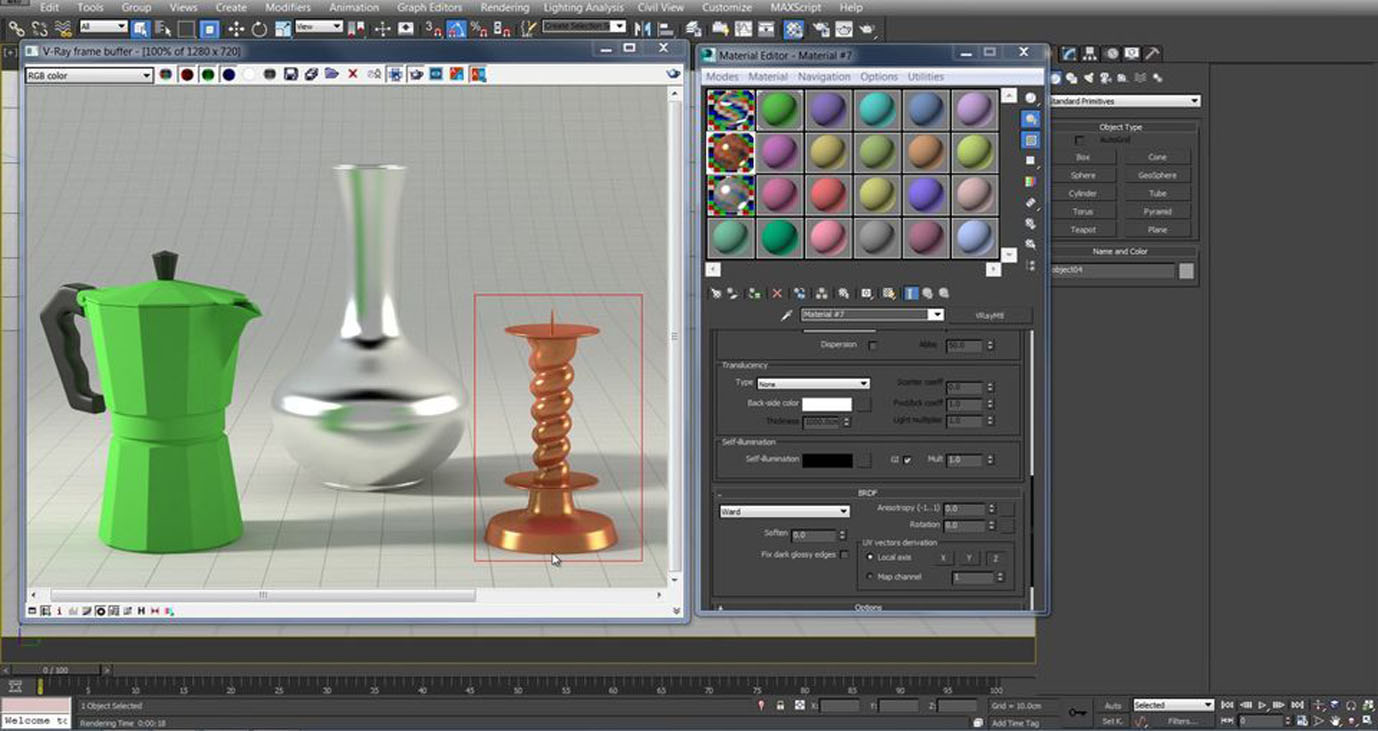
Task: Open the Utilities menu in Material Editor
Action: (925, 77)
